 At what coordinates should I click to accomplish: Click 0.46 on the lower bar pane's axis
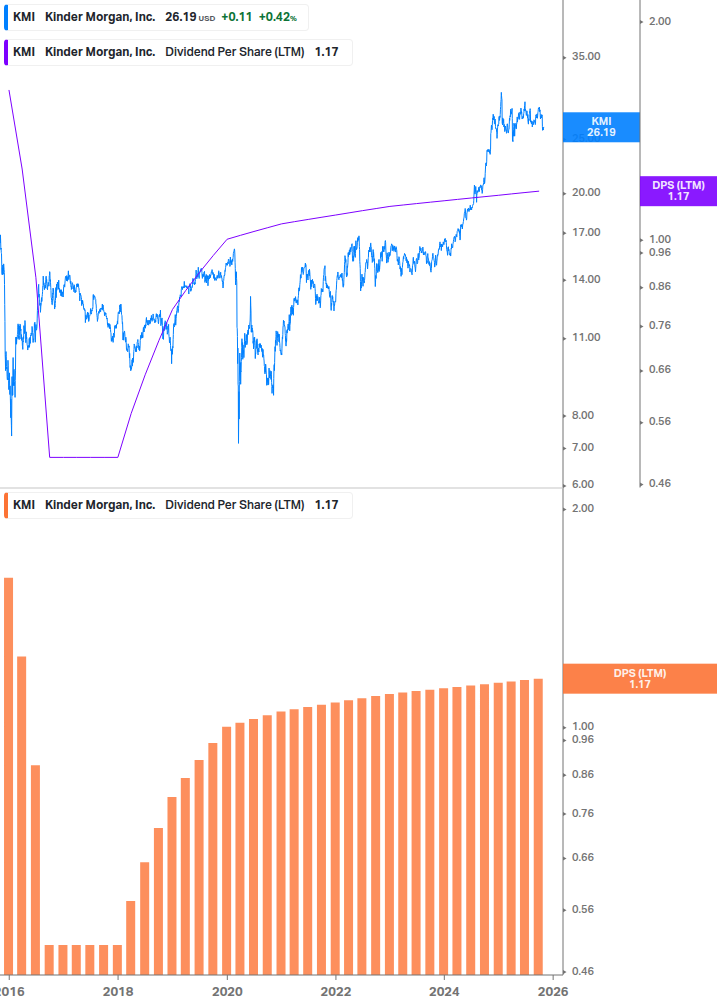[x=582, y=971]
